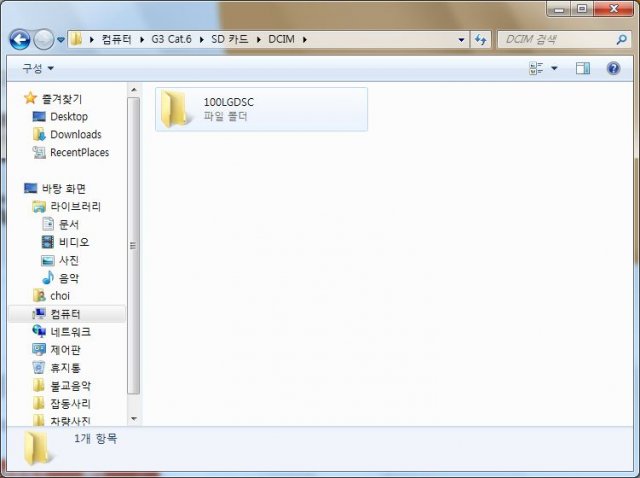
Task: Click the 음악 music note icon
Action: [48, 278]
